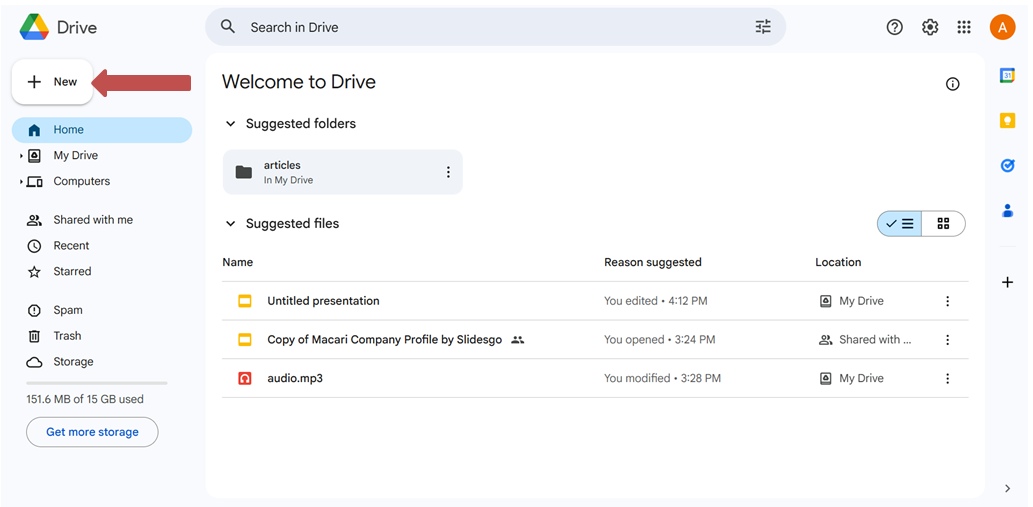Click the storage usage bar
The height and width of the screenshot is (507, 1033).
[97, 383]
